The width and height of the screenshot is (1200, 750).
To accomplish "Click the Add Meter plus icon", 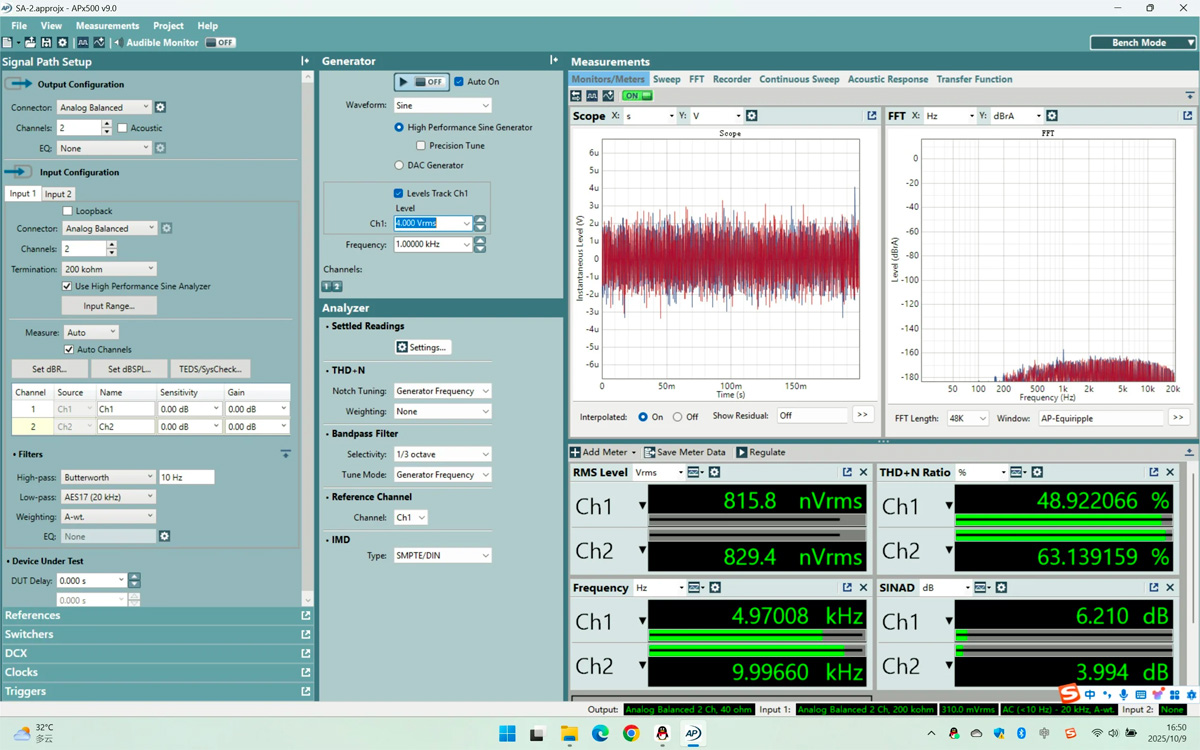I will (x=576, y=452).
